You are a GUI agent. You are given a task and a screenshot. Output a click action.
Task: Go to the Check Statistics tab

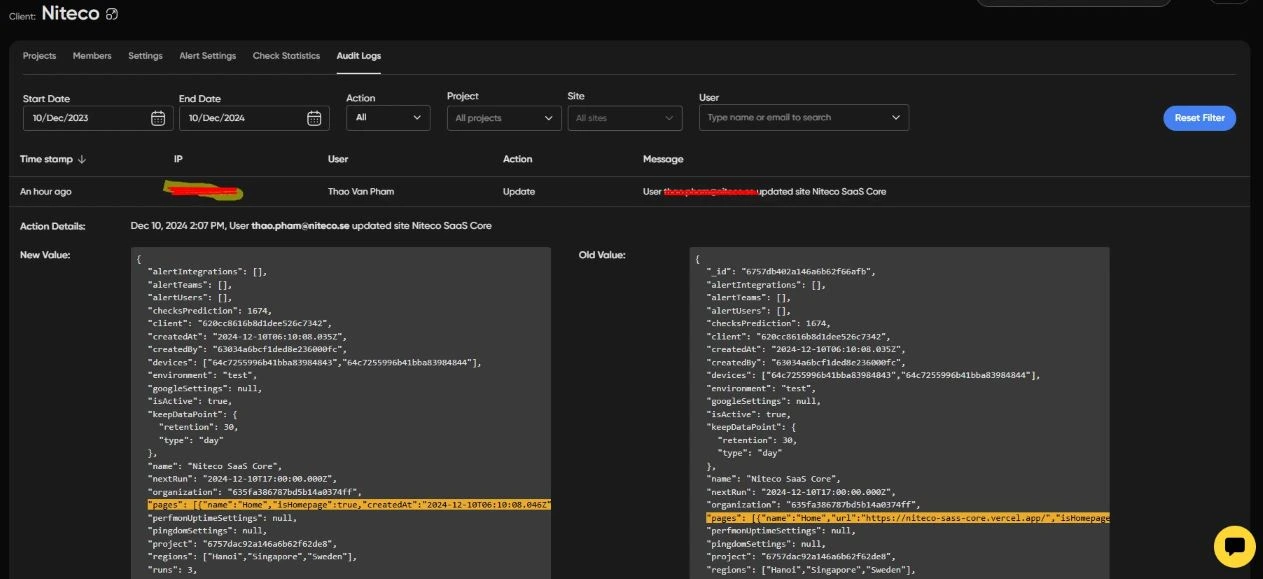click(286, 56)
